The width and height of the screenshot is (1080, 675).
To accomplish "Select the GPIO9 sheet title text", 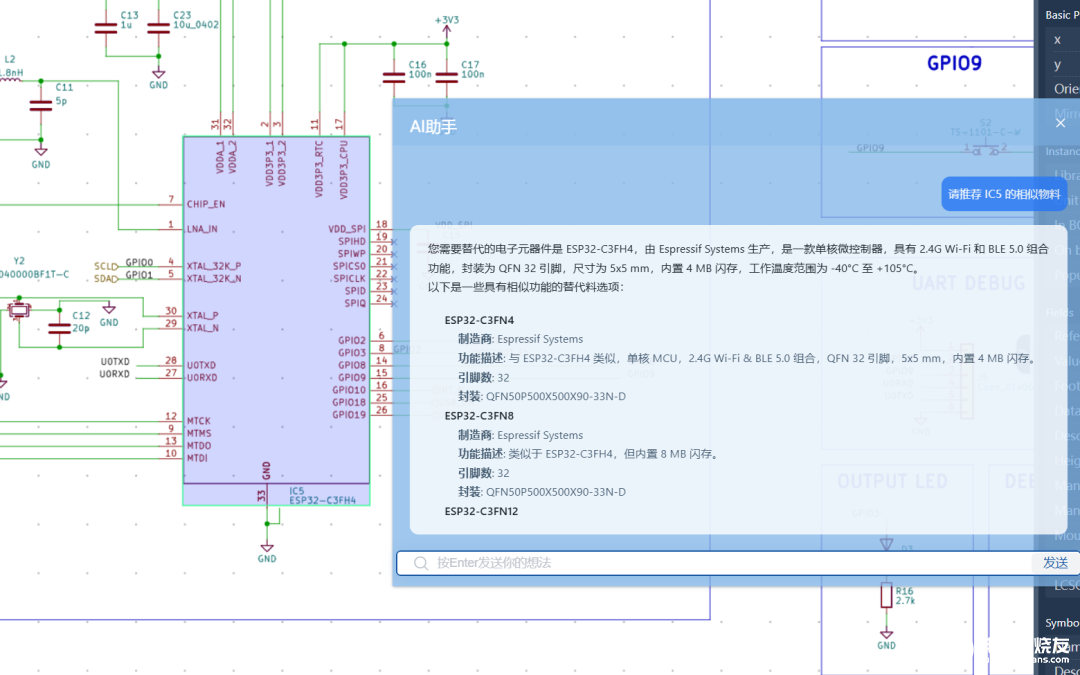I will (x=954, y=63).
